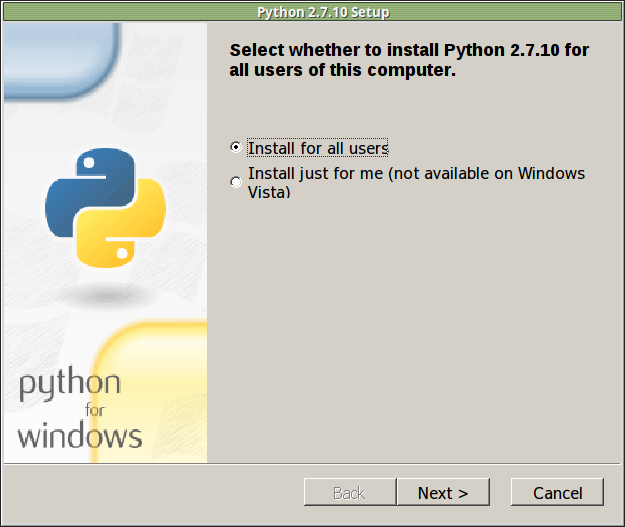
Task: Cancel the Python setup
Action: point(557,492)
